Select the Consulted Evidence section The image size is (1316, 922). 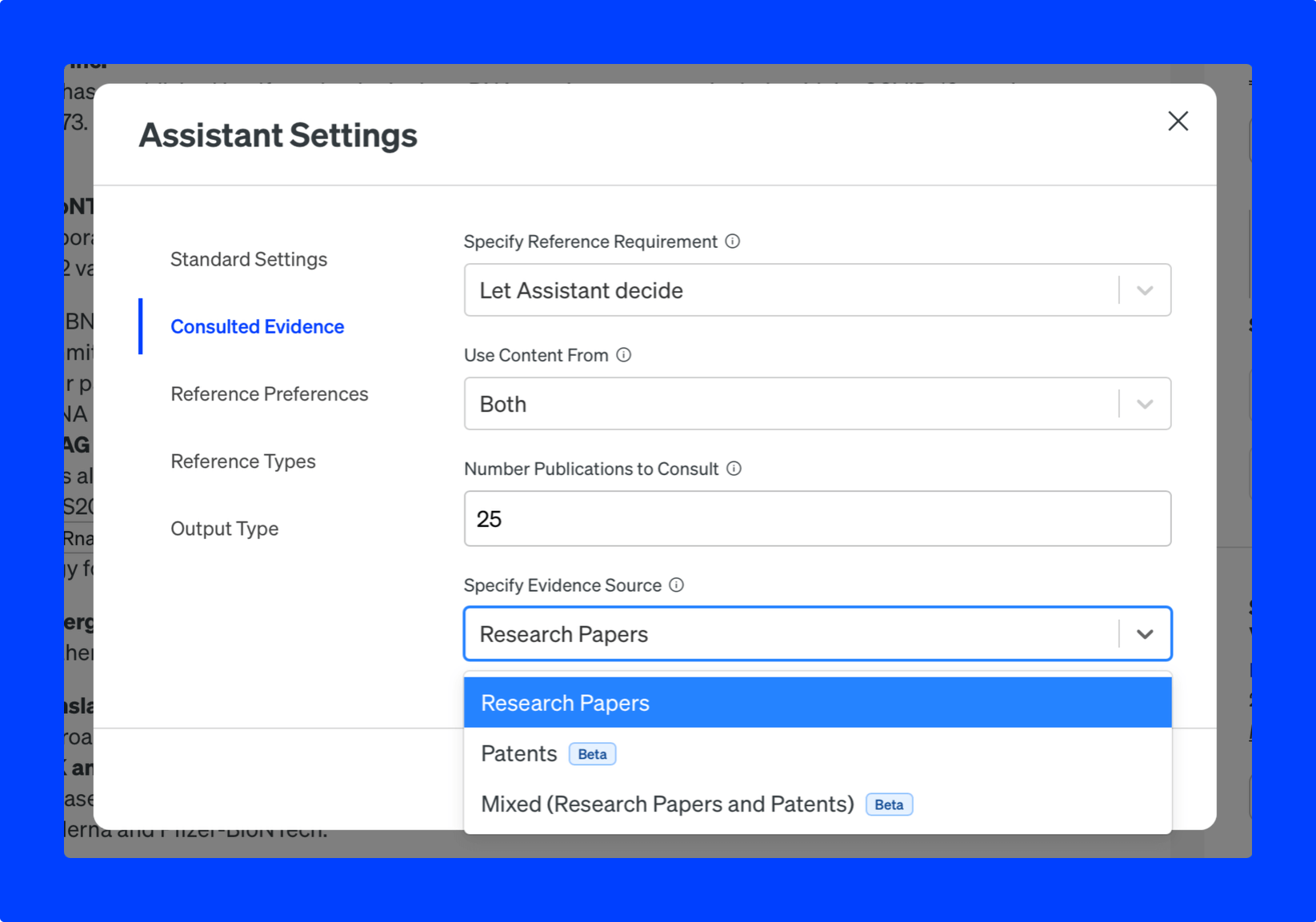tap(257, 326)
